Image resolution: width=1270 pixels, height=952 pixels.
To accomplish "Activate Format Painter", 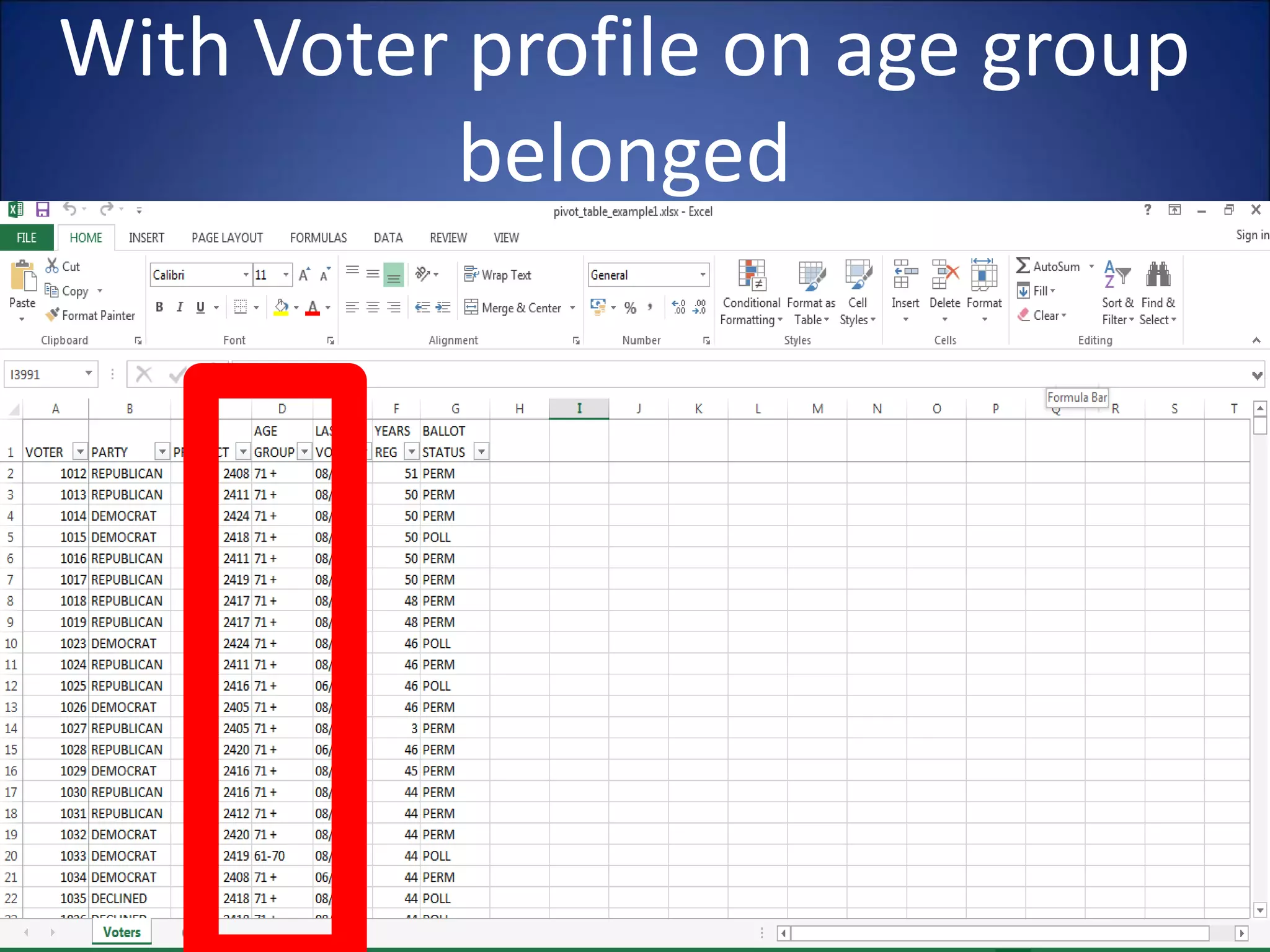I will tap(90, 315).
